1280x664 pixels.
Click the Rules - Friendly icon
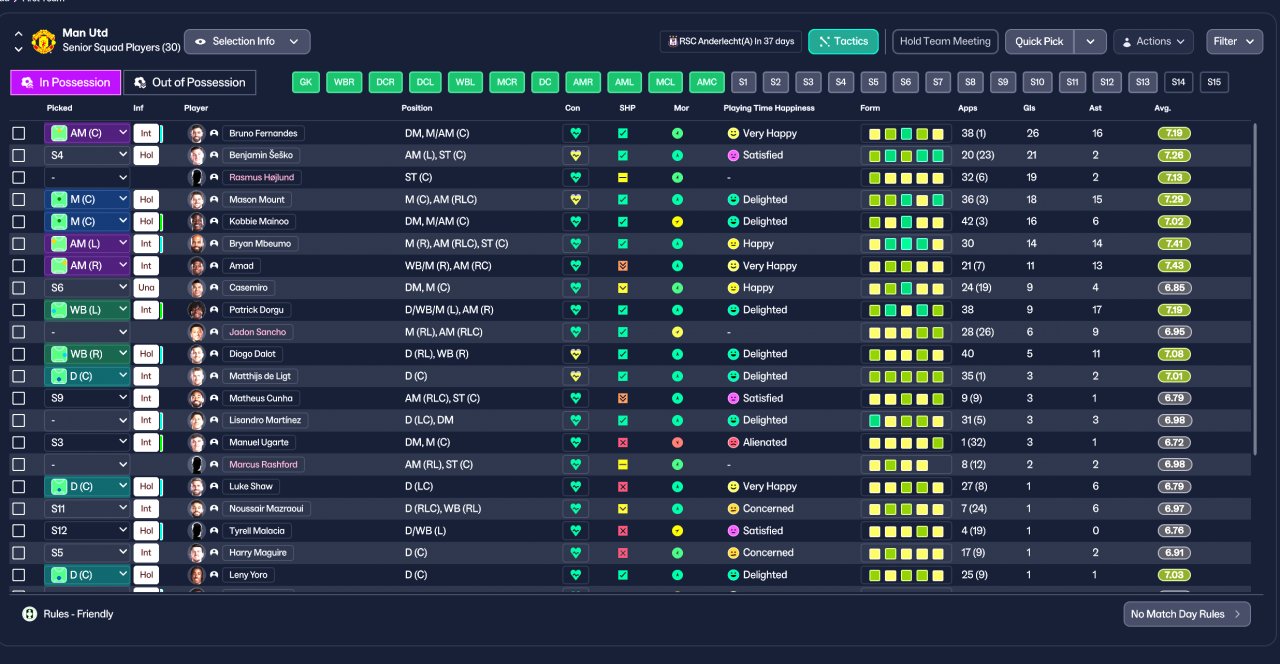[x=29, y=614]
